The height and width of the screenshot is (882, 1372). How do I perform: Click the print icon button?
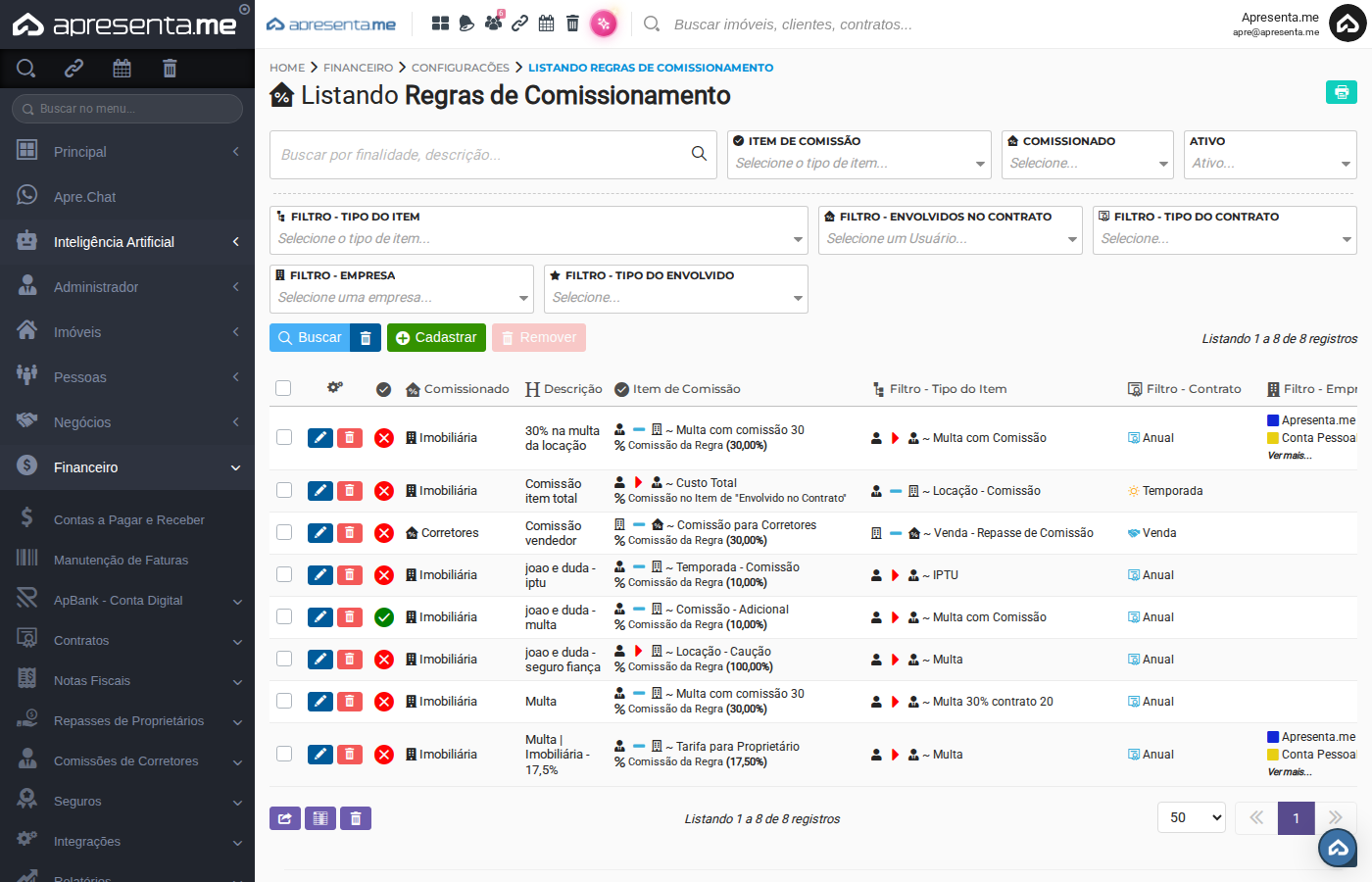click(x=1341, y=92)
